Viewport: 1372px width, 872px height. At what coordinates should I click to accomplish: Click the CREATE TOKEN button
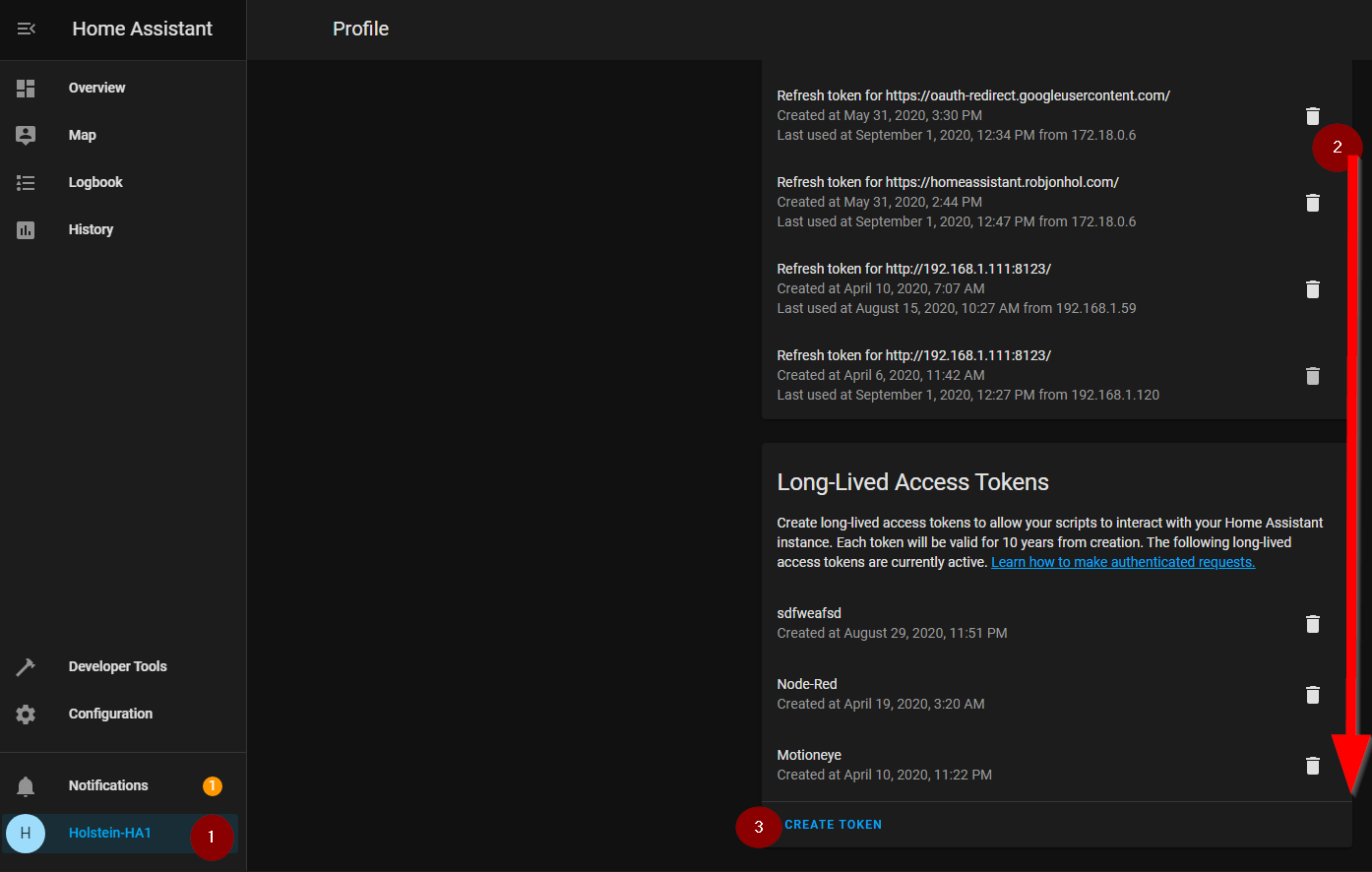833,825
